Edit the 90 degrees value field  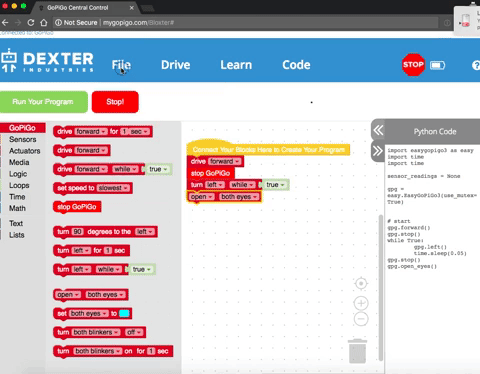coord(77,231)
